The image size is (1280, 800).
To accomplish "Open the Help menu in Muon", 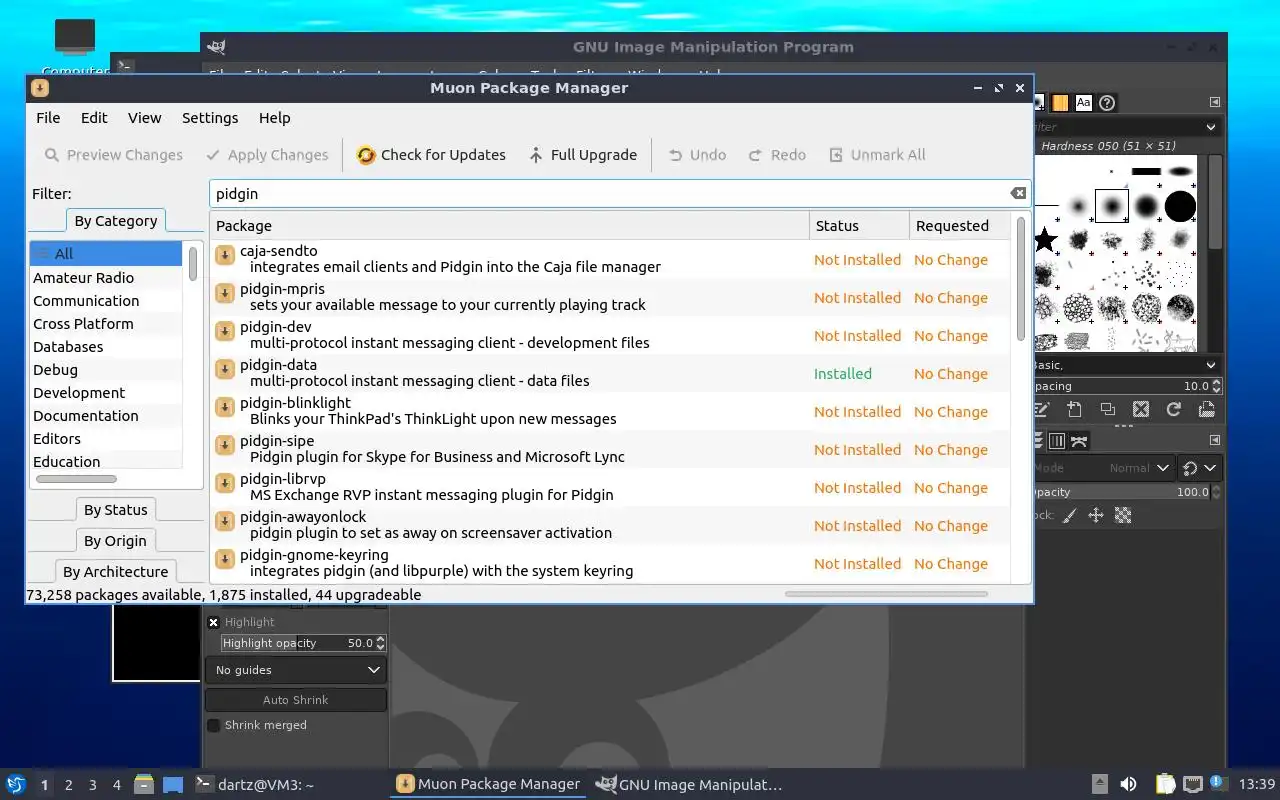I will click(x=274, y=117).
